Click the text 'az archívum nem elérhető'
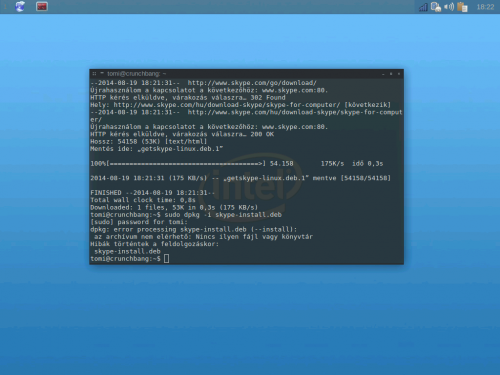Image resolution: width=500 pixels, height=375 pixels. pos(143,237)
